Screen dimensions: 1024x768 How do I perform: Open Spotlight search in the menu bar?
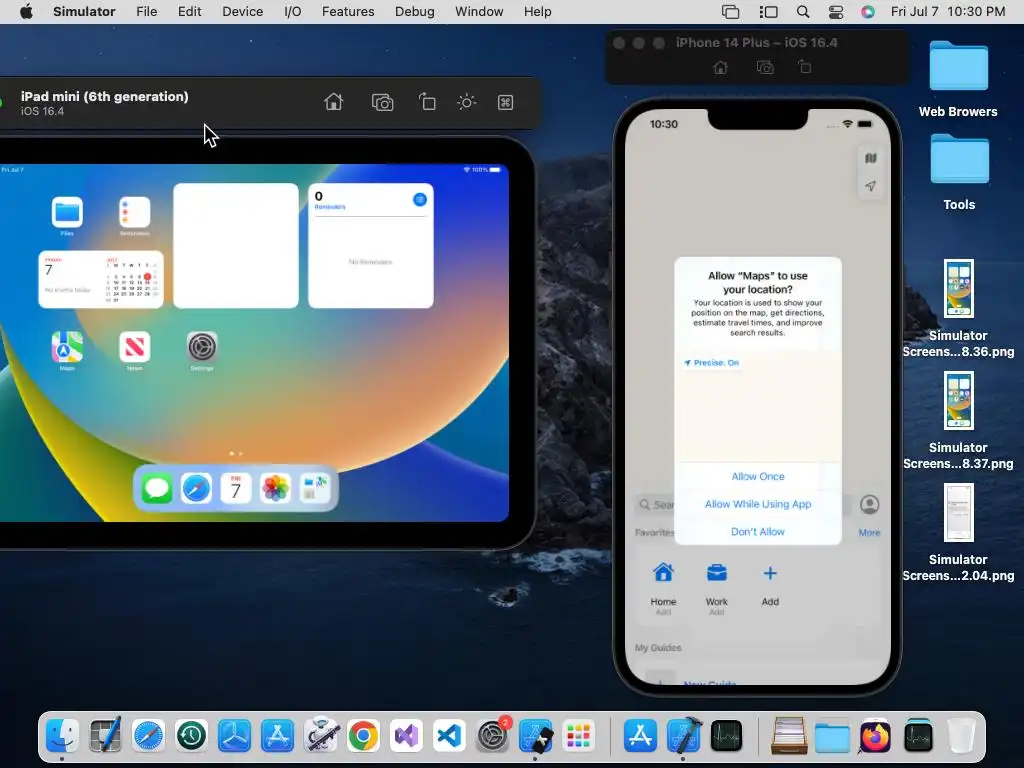(x=803, y=12)
